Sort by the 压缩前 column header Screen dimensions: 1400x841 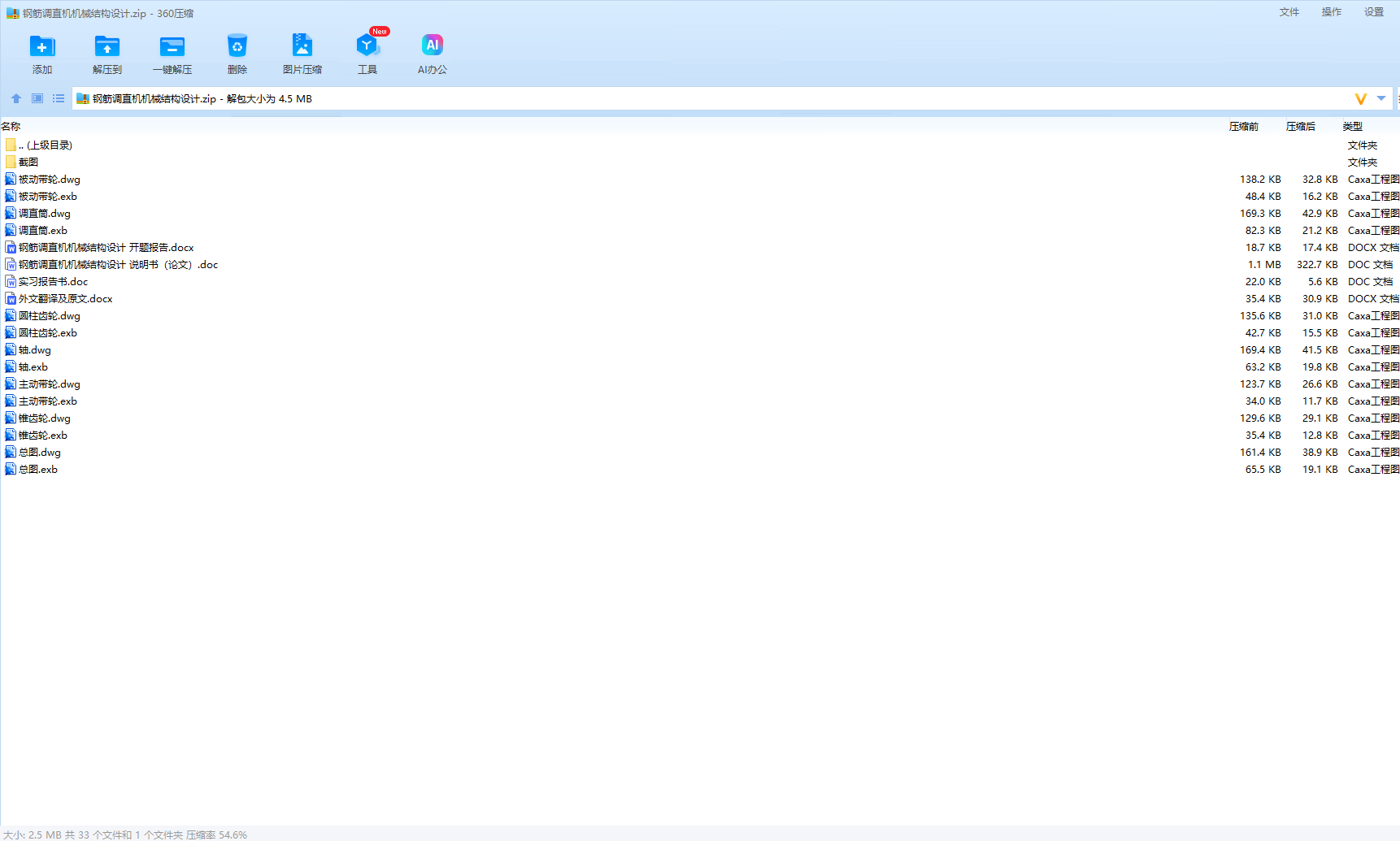1244,127
